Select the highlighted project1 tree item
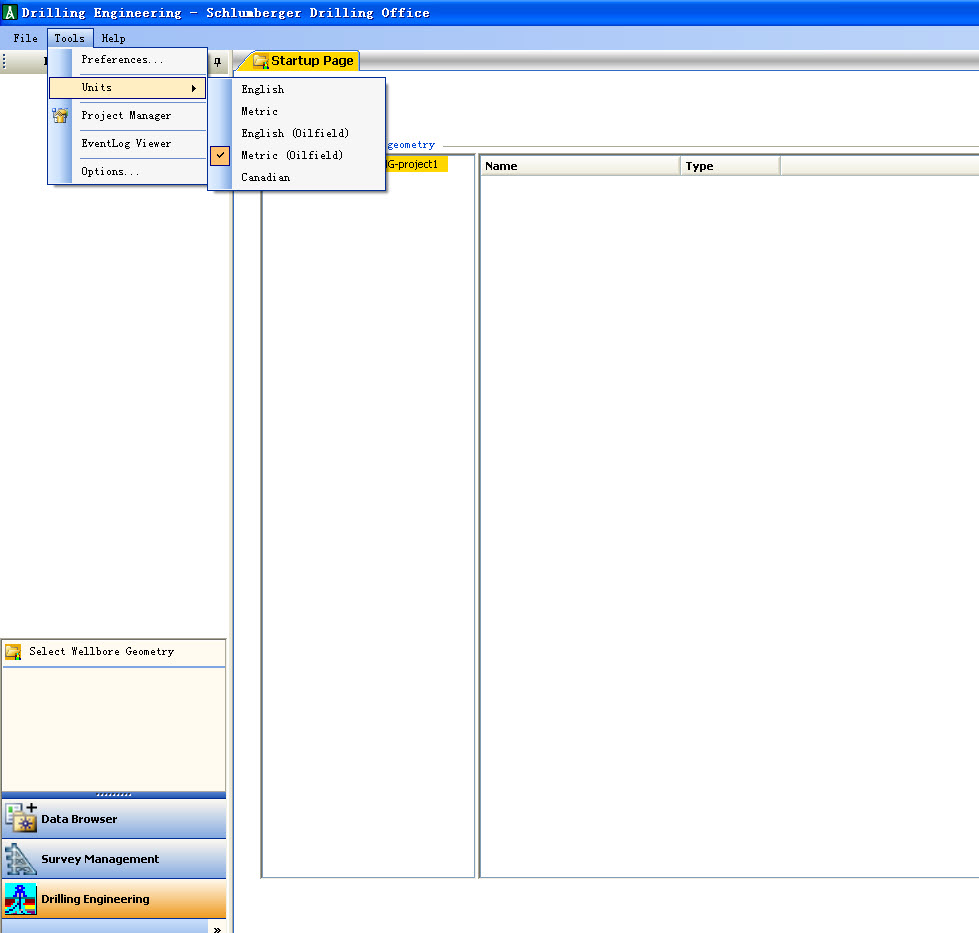 [416, 164]
